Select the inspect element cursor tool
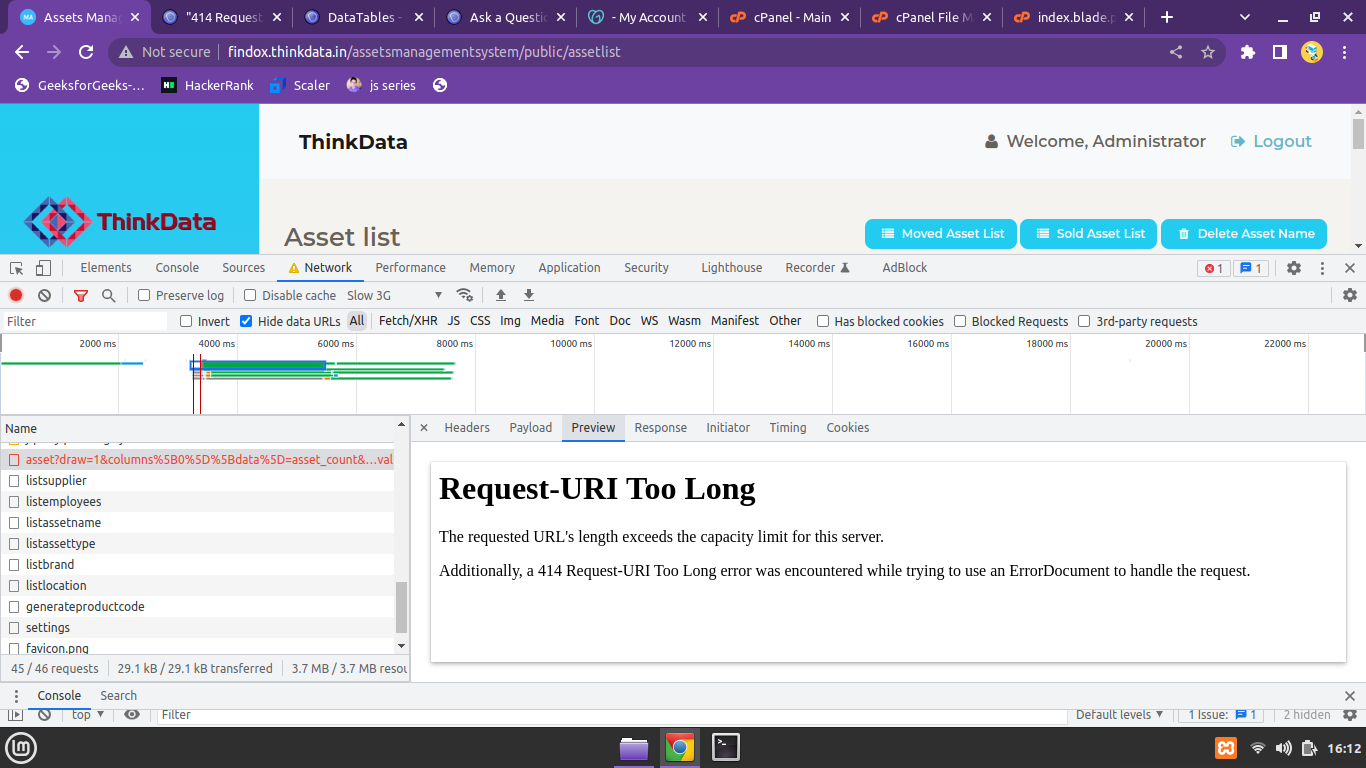Viewport: 1366px width, 768px height. click(x=15, y=267)
